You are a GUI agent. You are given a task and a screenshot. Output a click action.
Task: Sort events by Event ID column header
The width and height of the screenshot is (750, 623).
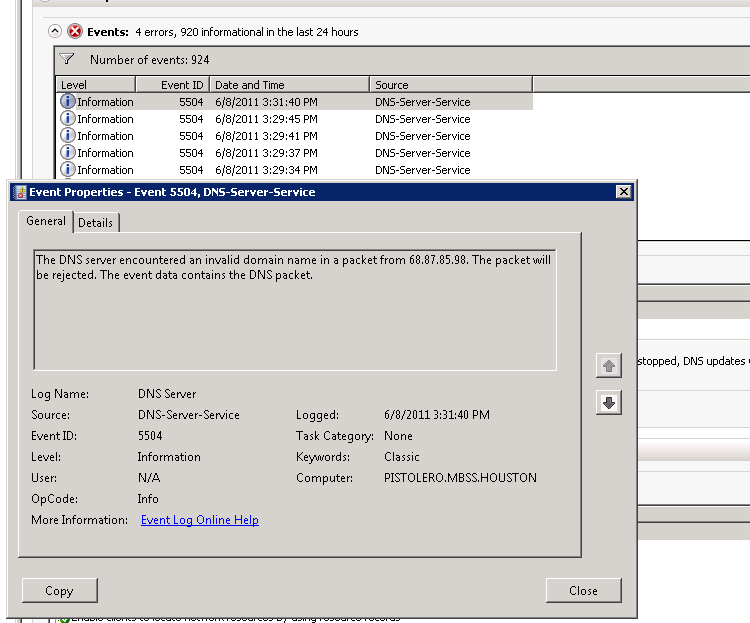(x=183, y=85)
